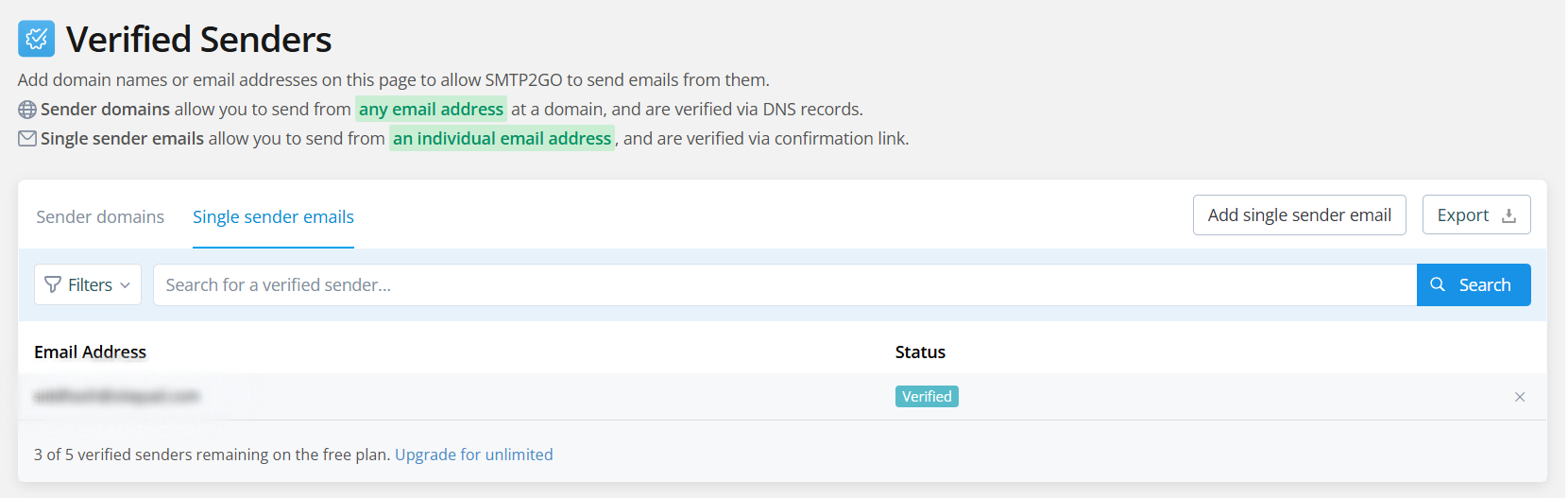Click the globe icon beside Sender domains
The height and width of the screenshot is (498, 1568).
click(x=27, y=110)
